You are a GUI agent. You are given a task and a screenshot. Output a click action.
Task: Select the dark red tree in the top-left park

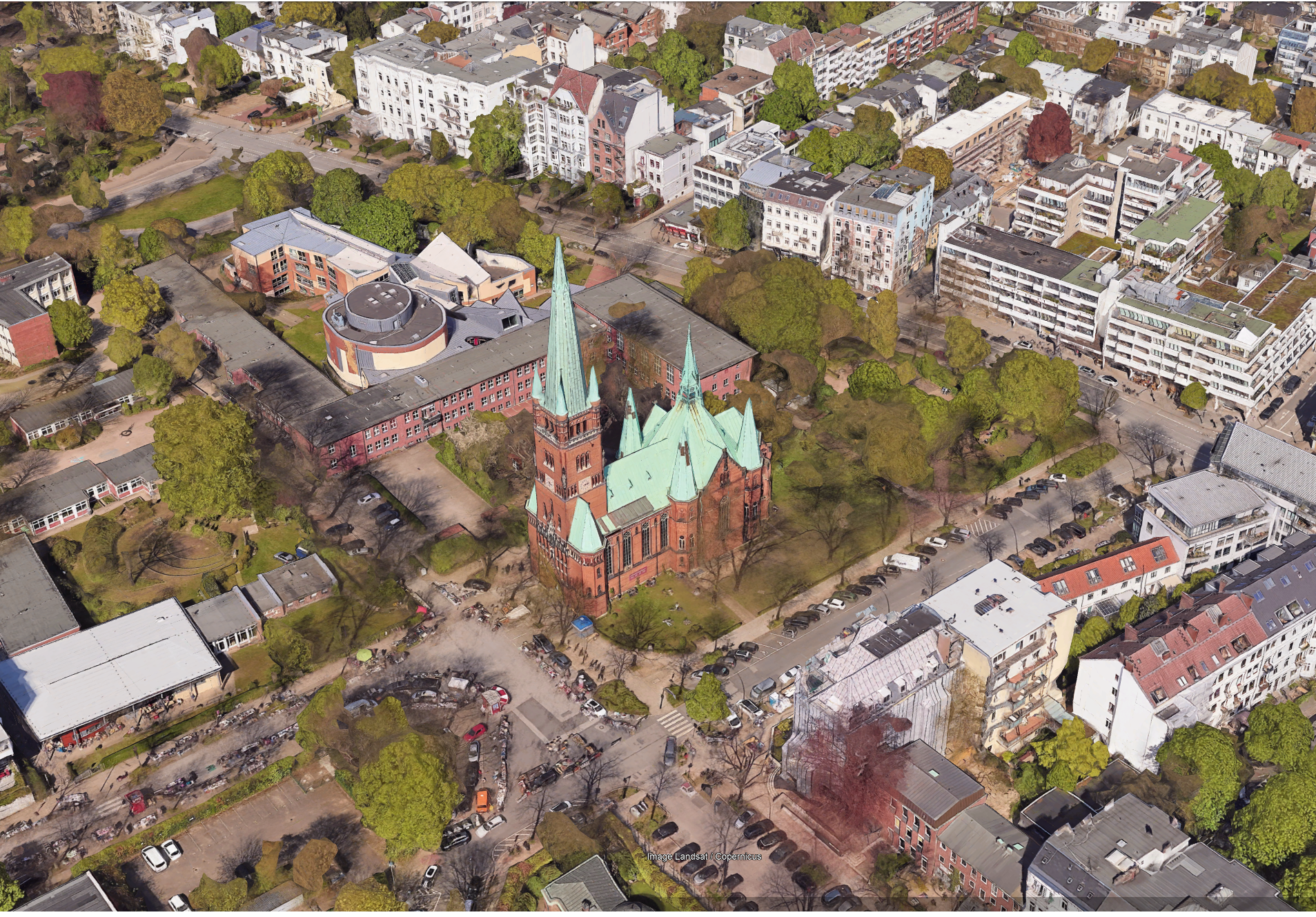[x=72, y=98]
